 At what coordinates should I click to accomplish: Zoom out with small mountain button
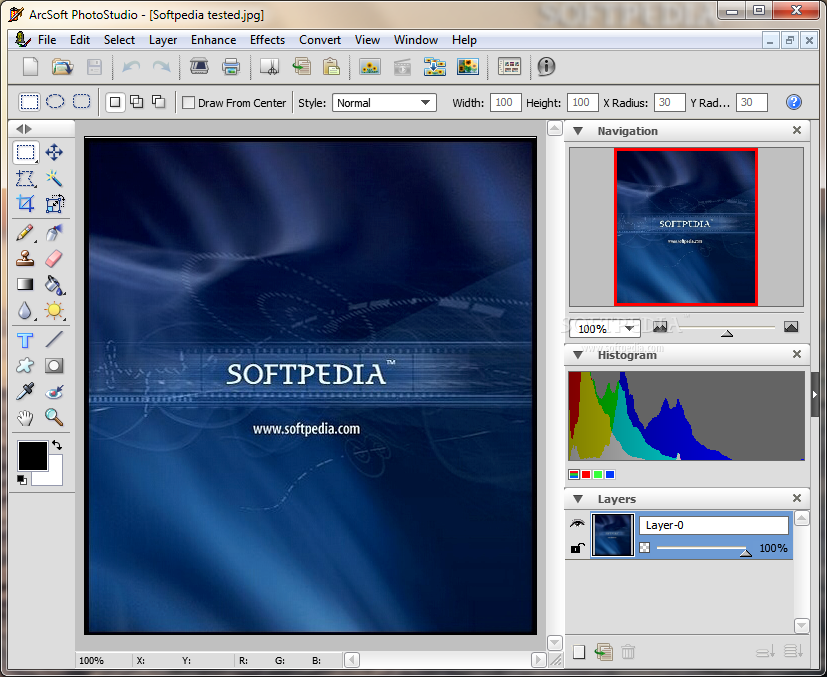tap(660, 327)
